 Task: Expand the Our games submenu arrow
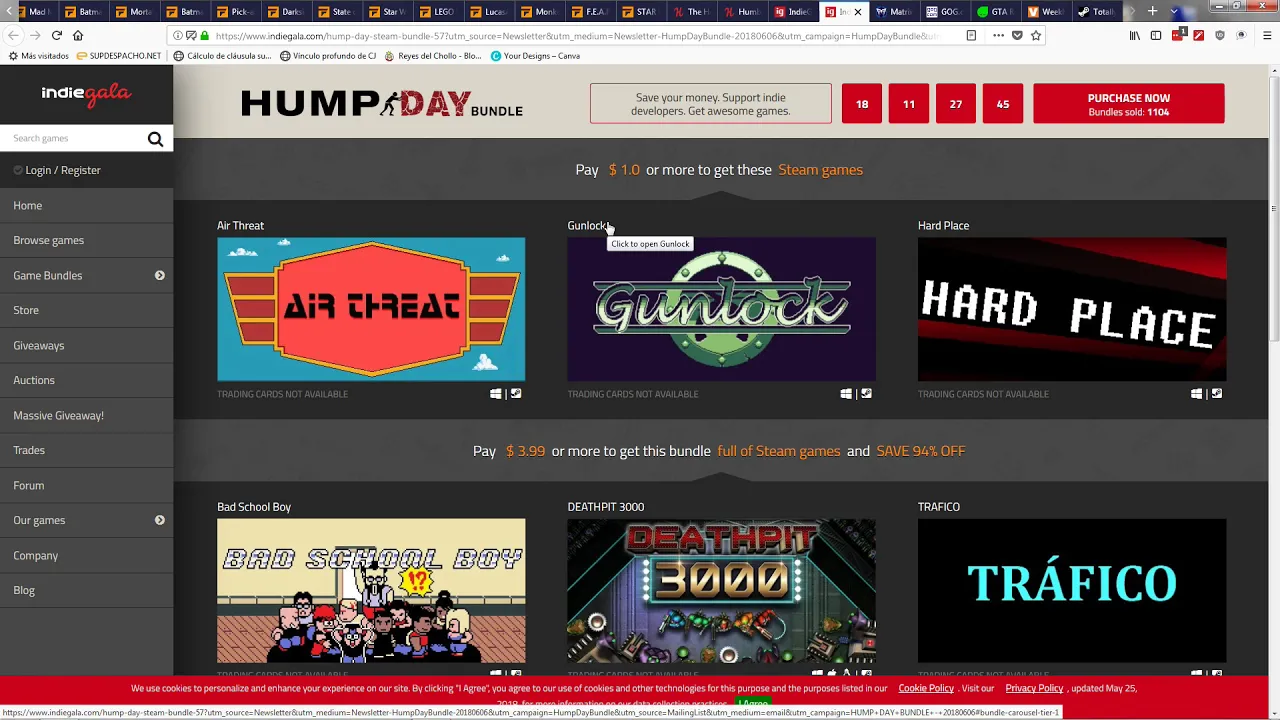(x=159, y=520)
